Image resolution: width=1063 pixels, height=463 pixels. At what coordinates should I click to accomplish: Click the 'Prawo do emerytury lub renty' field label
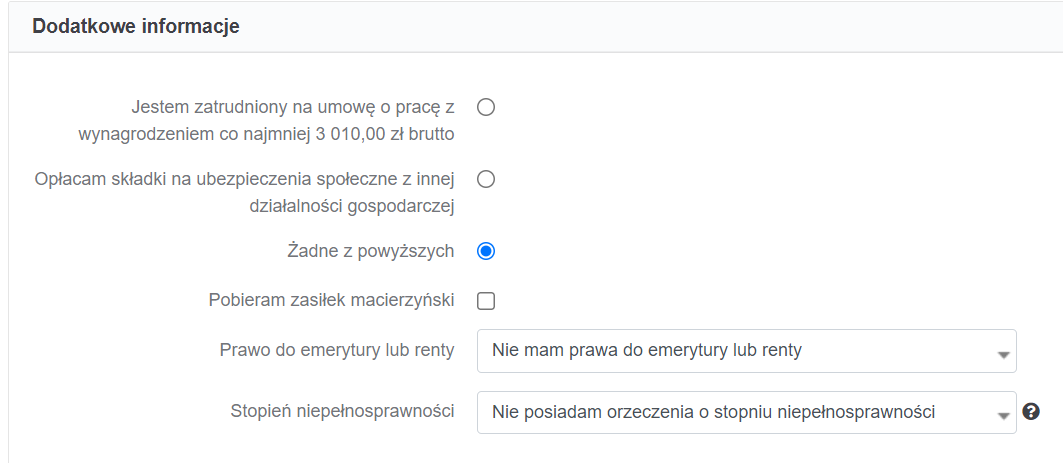coord(337,350)
